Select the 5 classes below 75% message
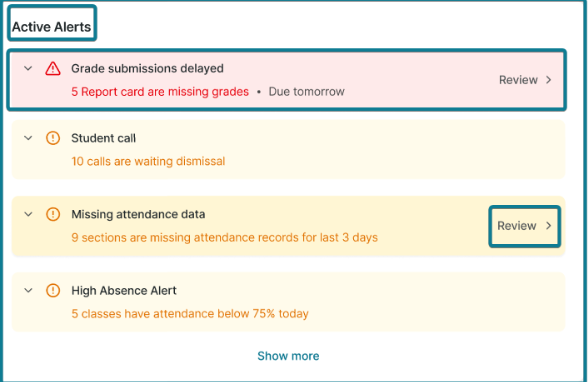Image resolution: width=588 pixels, height=382 pixels. pos(190,314)
